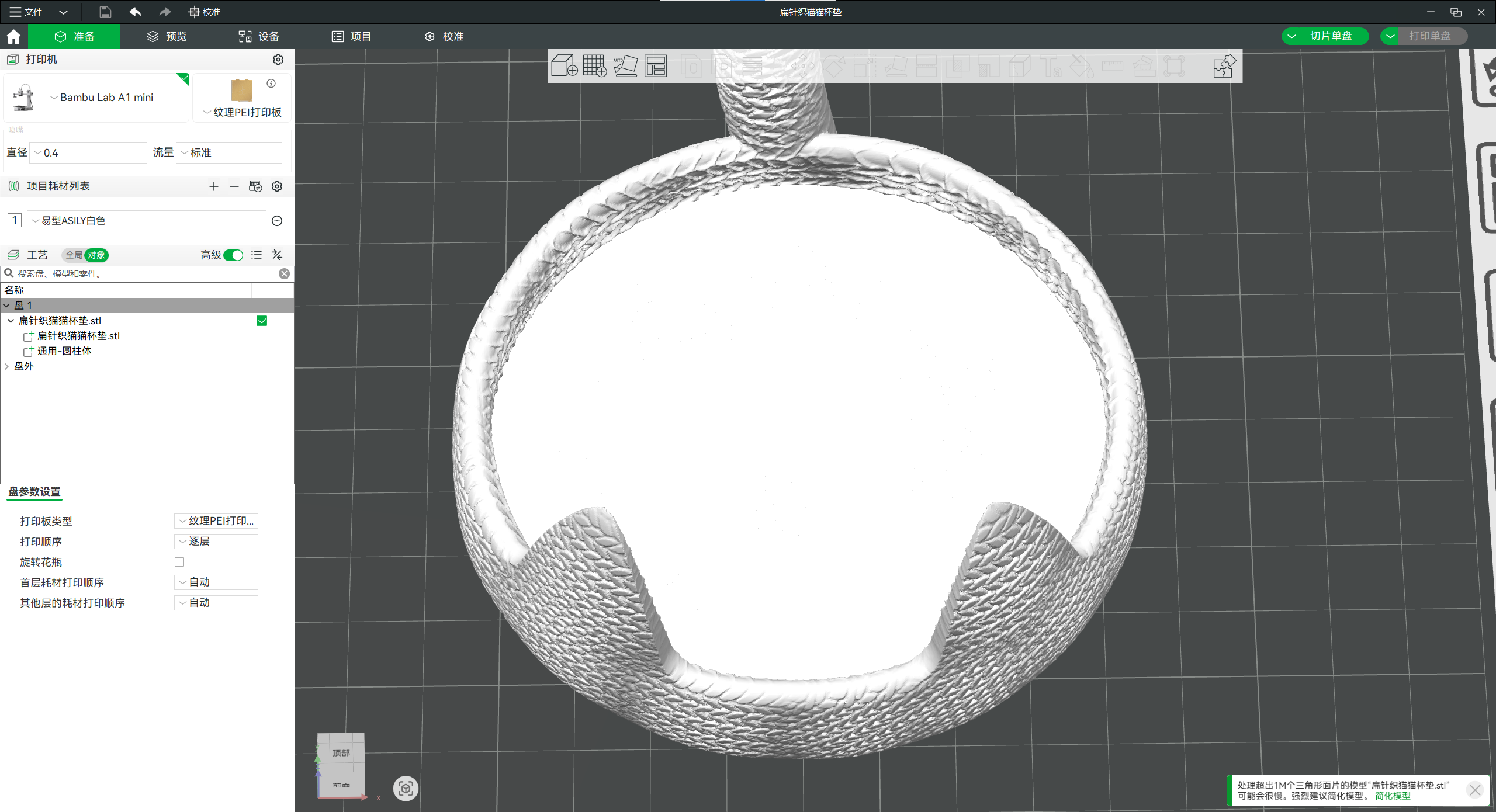Select the Move tool arrows
This screenshot has width=1496, height=812.
(x=803, y=66)
